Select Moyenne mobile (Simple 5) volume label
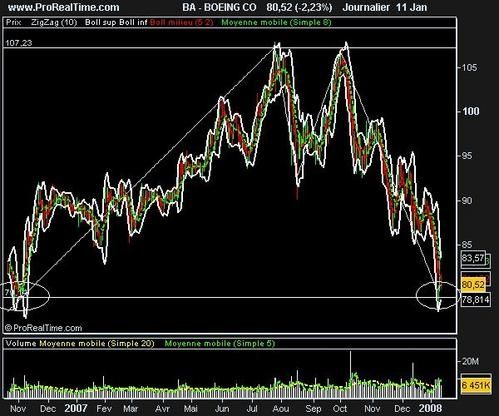The image size is (499, 416). click(x=220, y=344)
